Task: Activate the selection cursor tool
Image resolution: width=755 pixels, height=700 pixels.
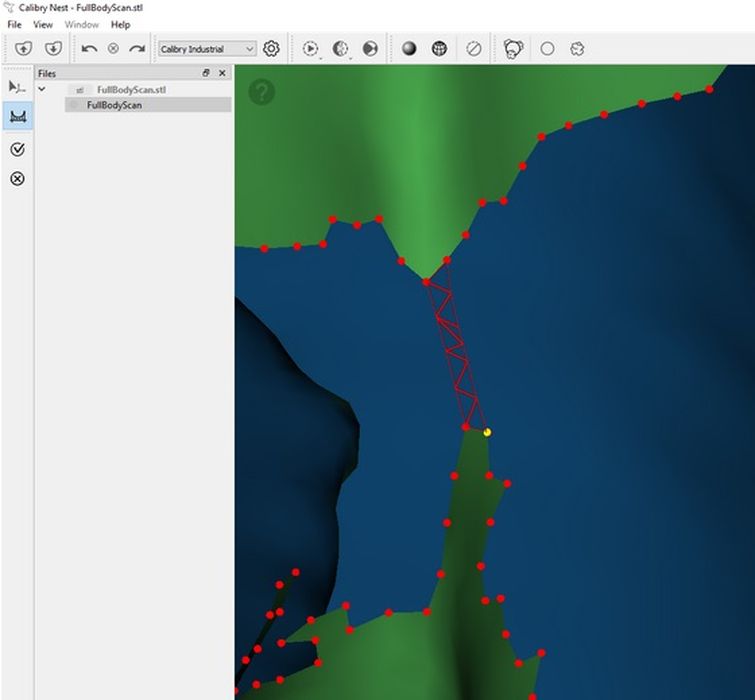Action: tap(17, 87)
